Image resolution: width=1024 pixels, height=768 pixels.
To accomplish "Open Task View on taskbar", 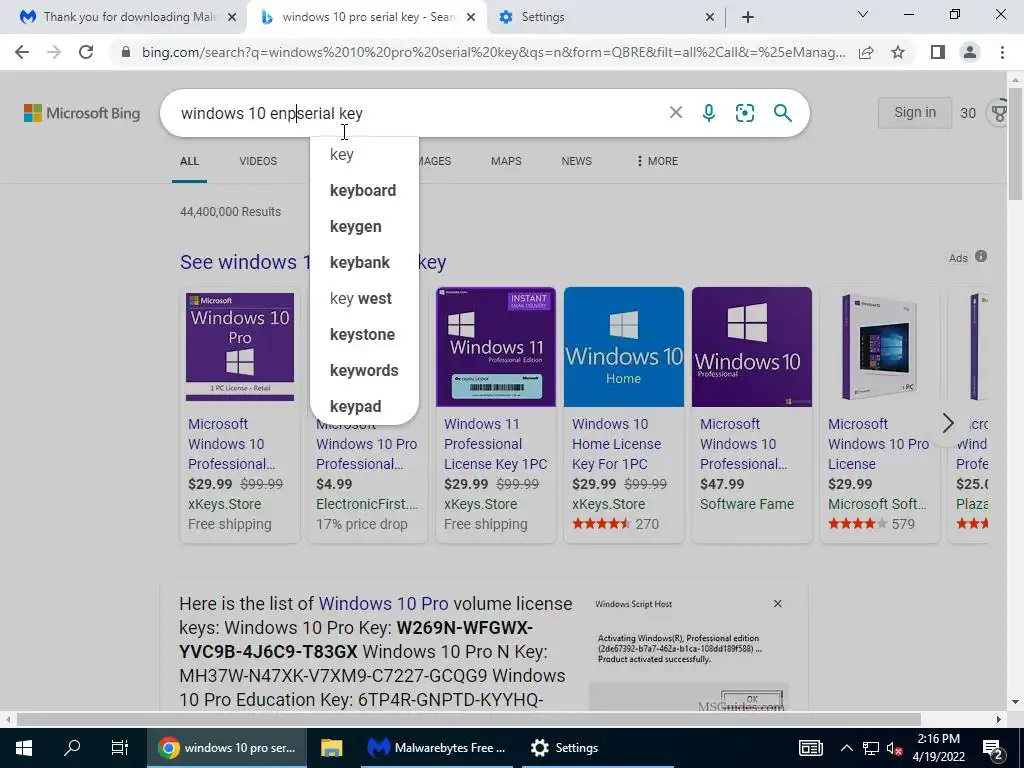I will (120, 748).
